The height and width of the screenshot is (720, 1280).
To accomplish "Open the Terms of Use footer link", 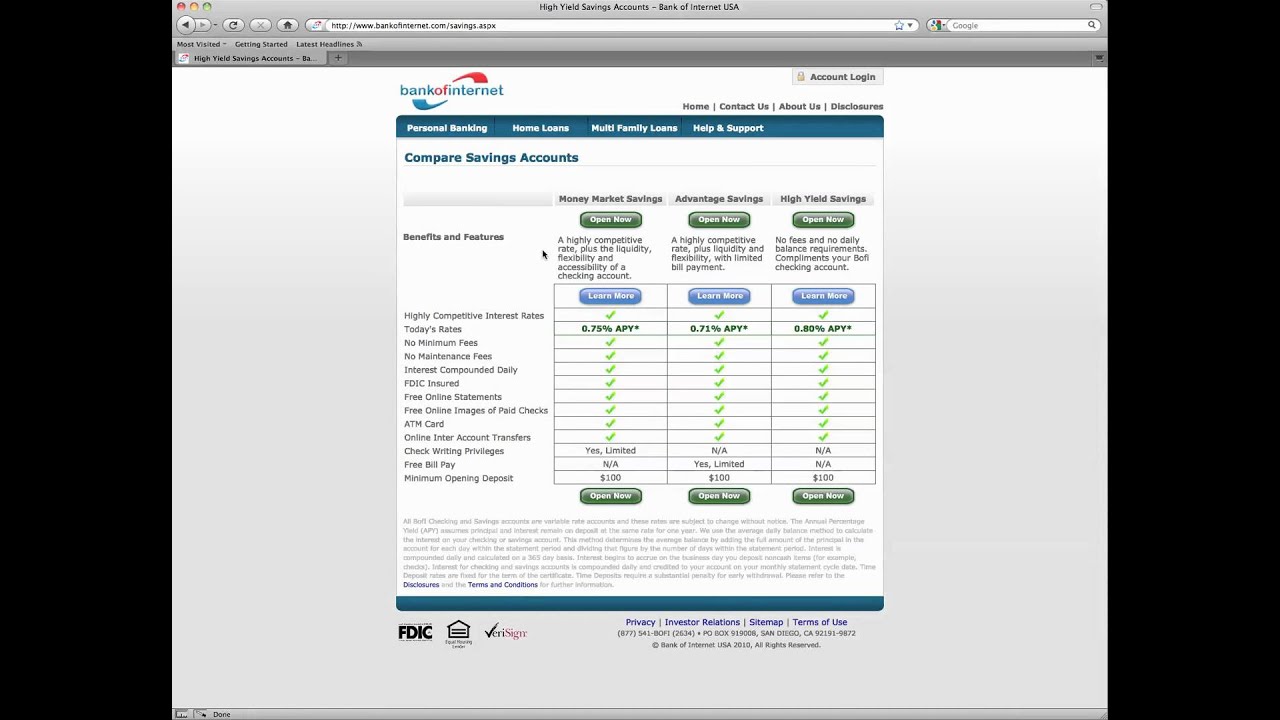I will [x=820, y=622].
